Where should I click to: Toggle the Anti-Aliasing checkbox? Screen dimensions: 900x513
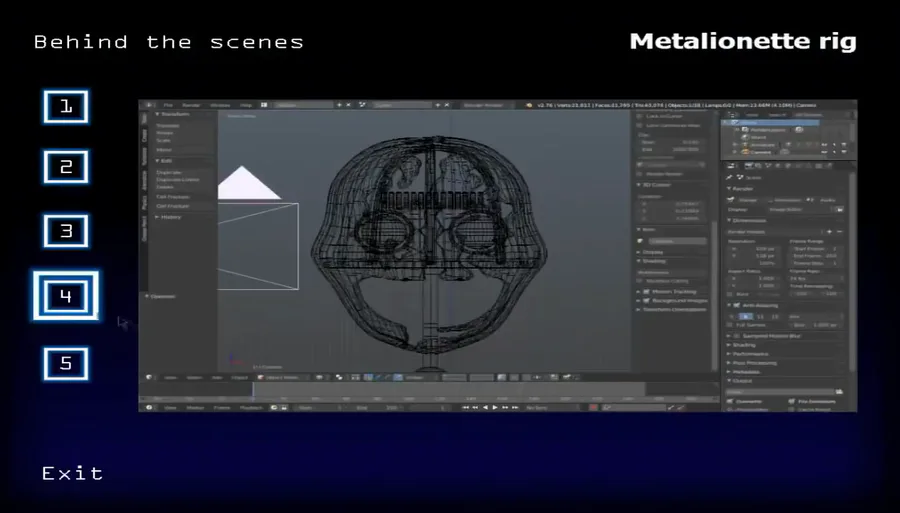click(737, 305)
